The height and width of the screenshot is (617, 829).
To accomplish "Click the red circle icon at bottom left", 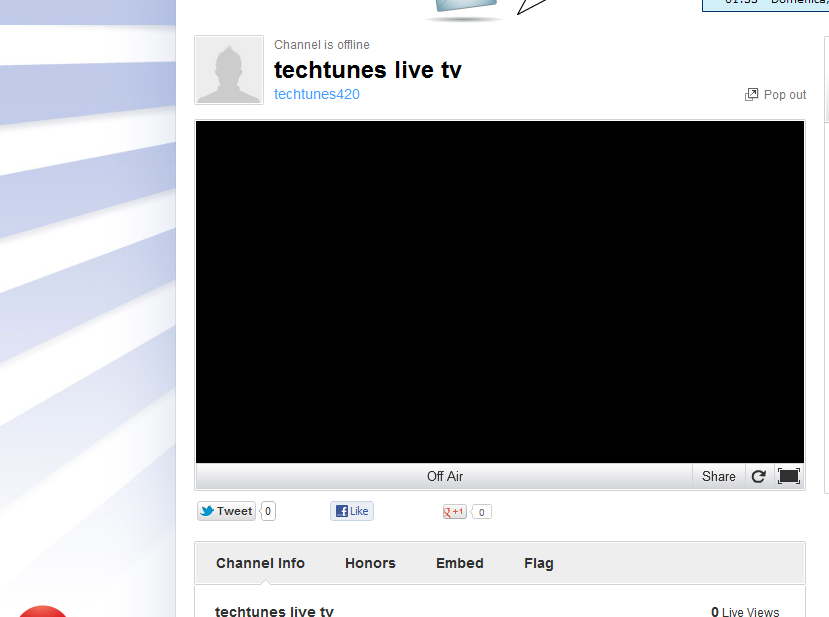I will coord(43,610).
